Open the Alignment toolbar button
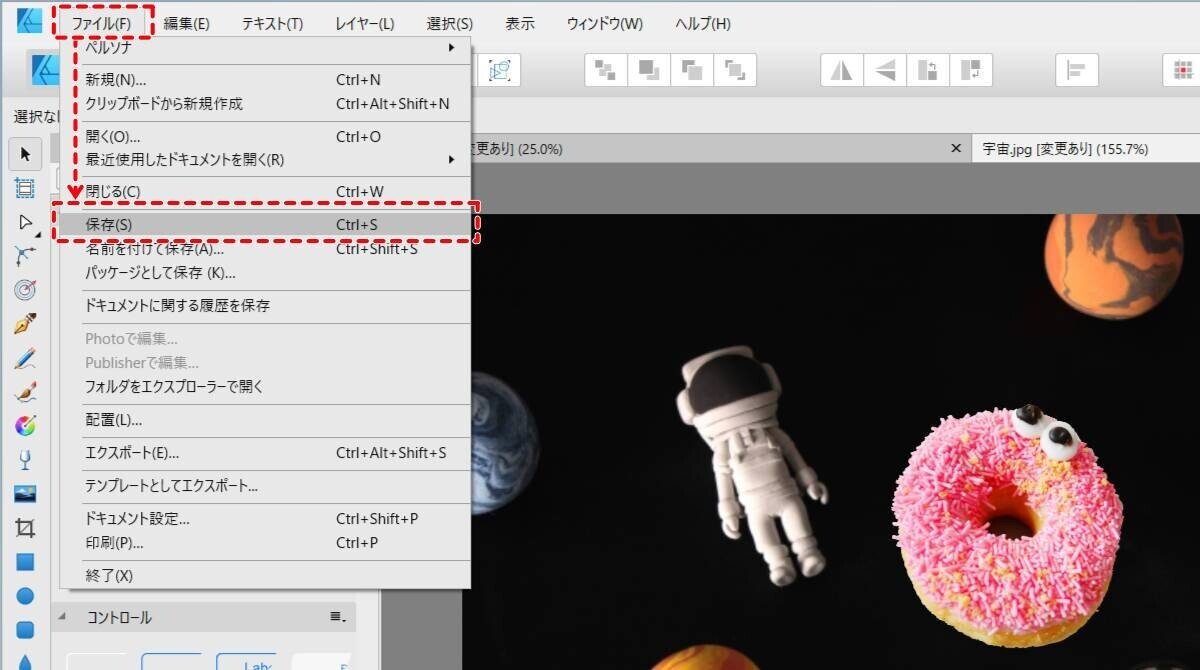This screenshot has height=670, width=1200. point(1077,69)
